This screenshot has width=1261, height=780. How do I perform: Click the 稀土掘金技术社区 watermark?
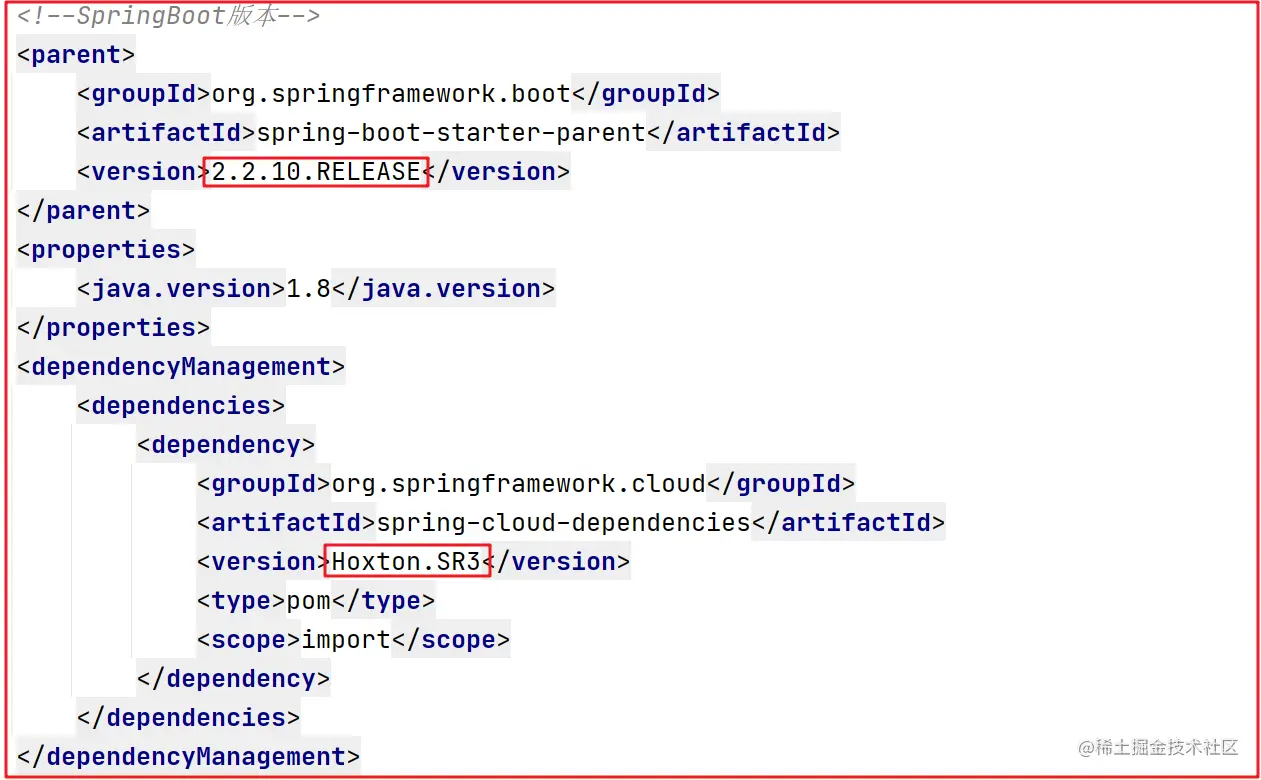pyautogui.click(x=1158, y=748)
